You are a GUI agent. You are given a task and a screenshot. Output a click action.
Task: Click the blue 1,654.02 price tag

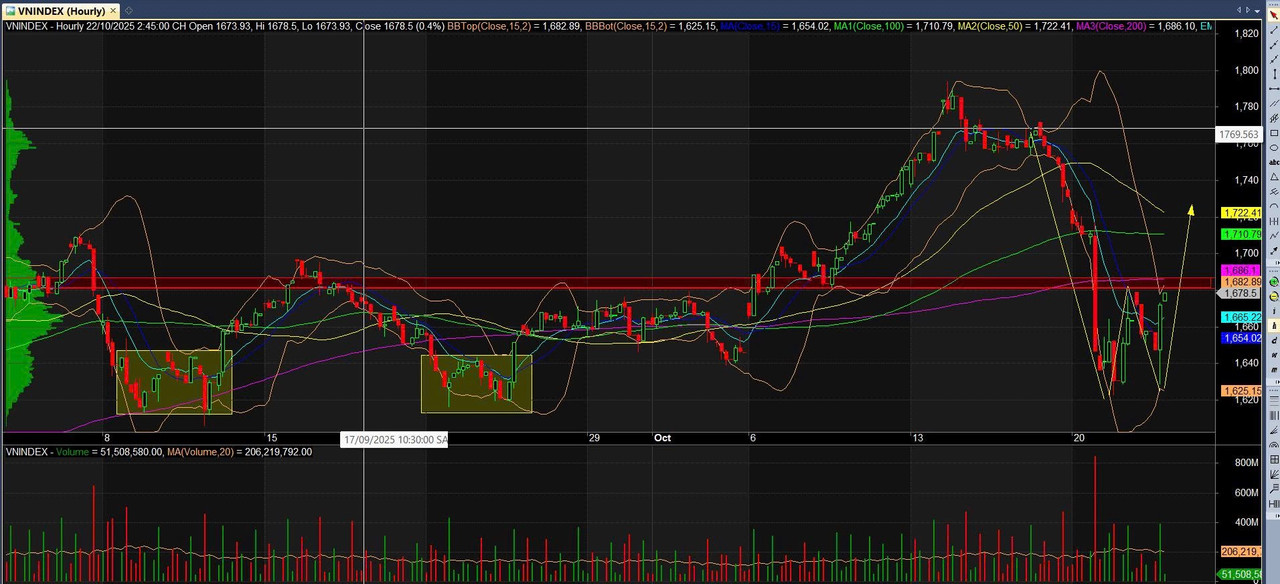click(x=1240, y=338)
